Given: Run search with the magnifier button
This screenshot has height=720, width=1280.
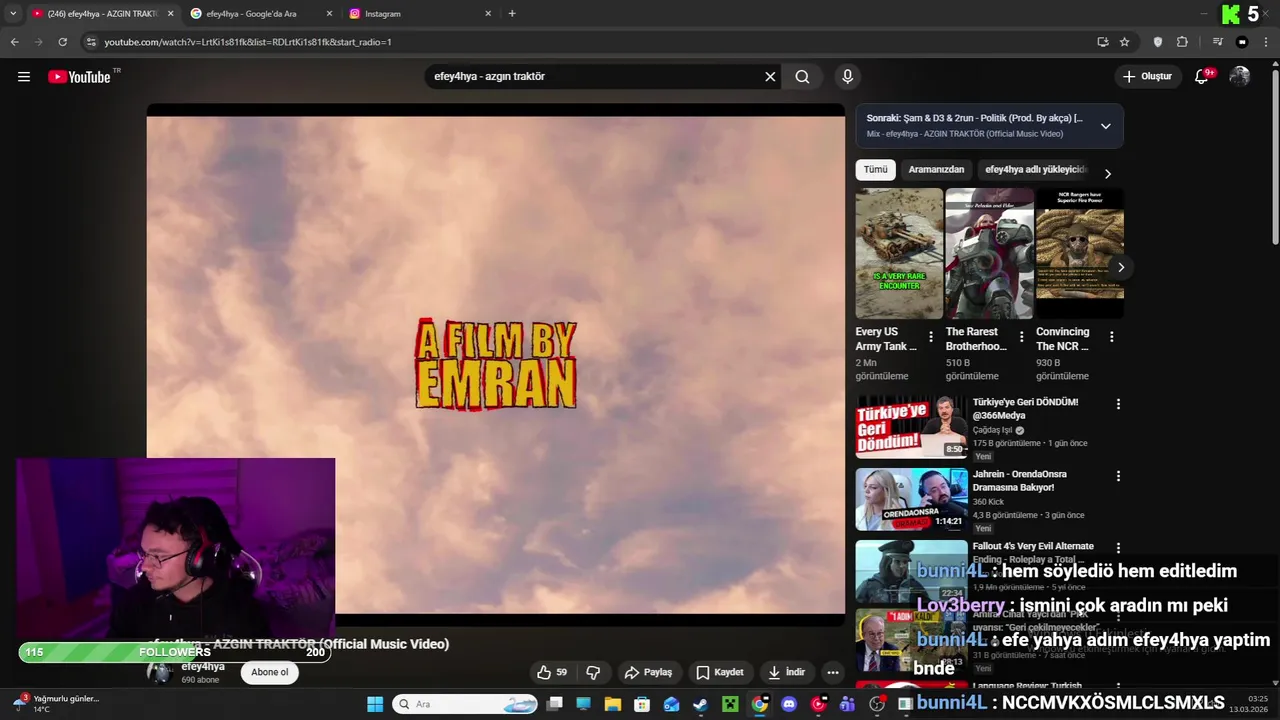Looking at the screenshot, I should click(802, 77).
